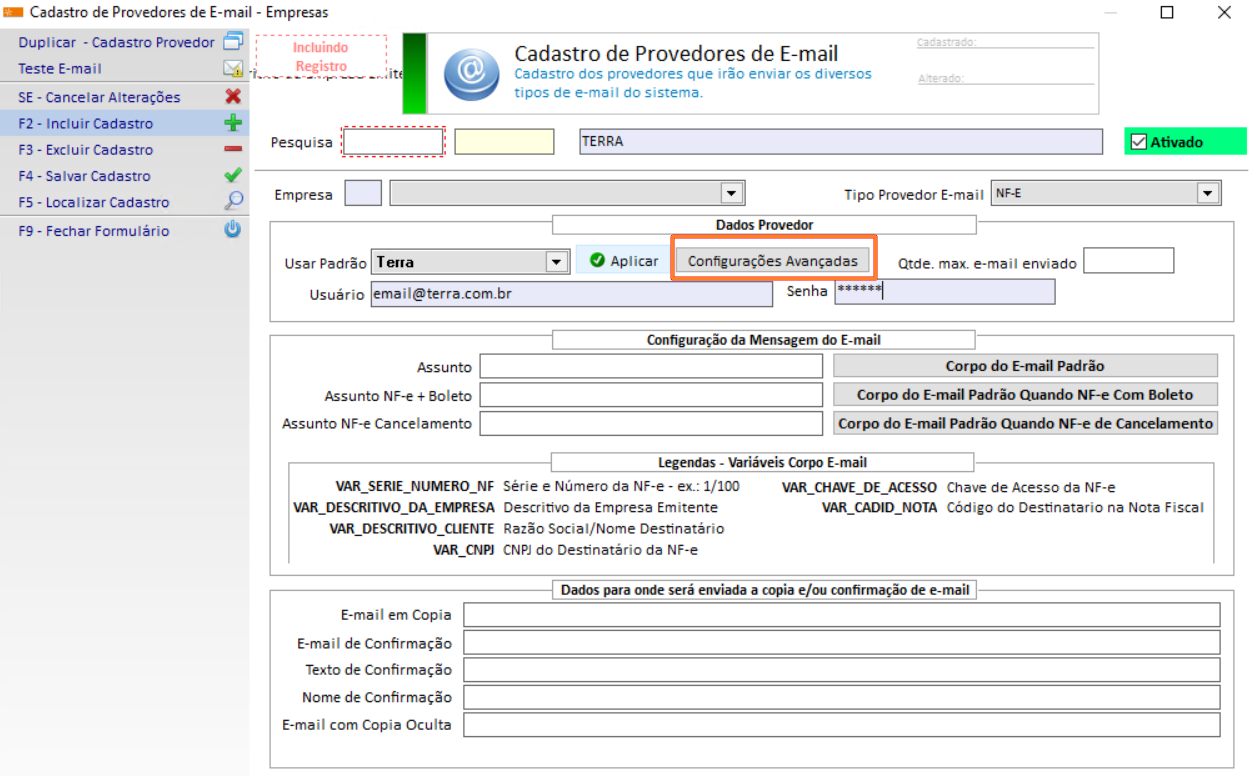
Task: Open Localizar Cadastro via the magnifier icon
Action: pos(233,201)
